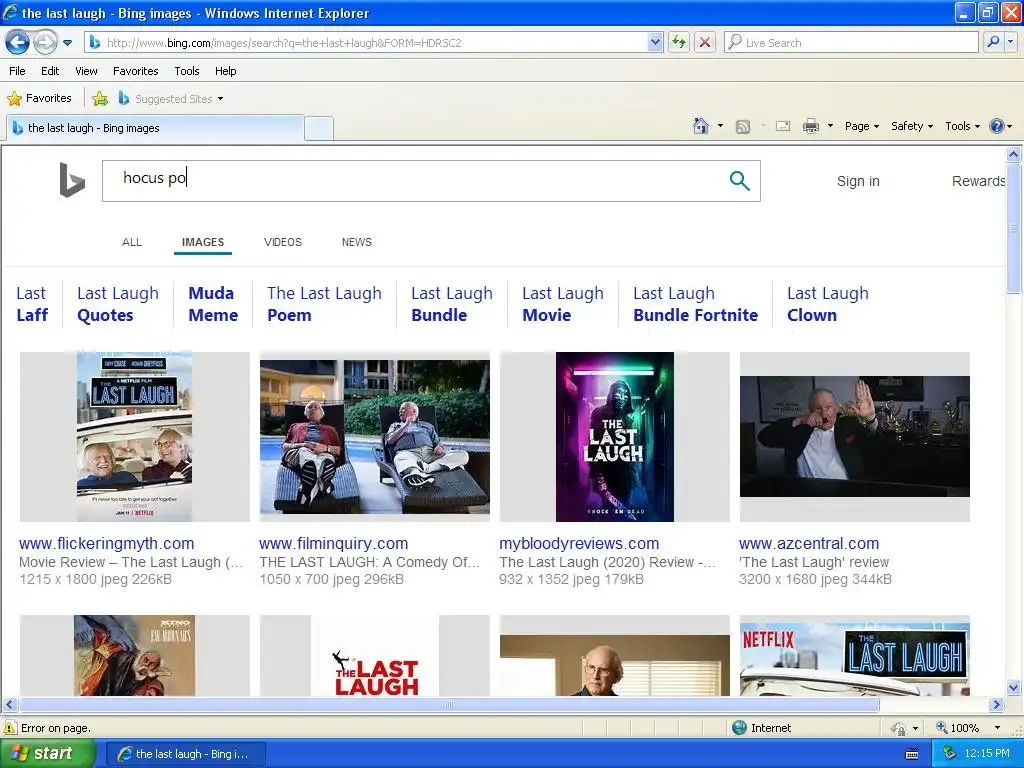Screen dimensions: 1024x768
Task: Click the Rewards link
Action: [x=978, y=181]
